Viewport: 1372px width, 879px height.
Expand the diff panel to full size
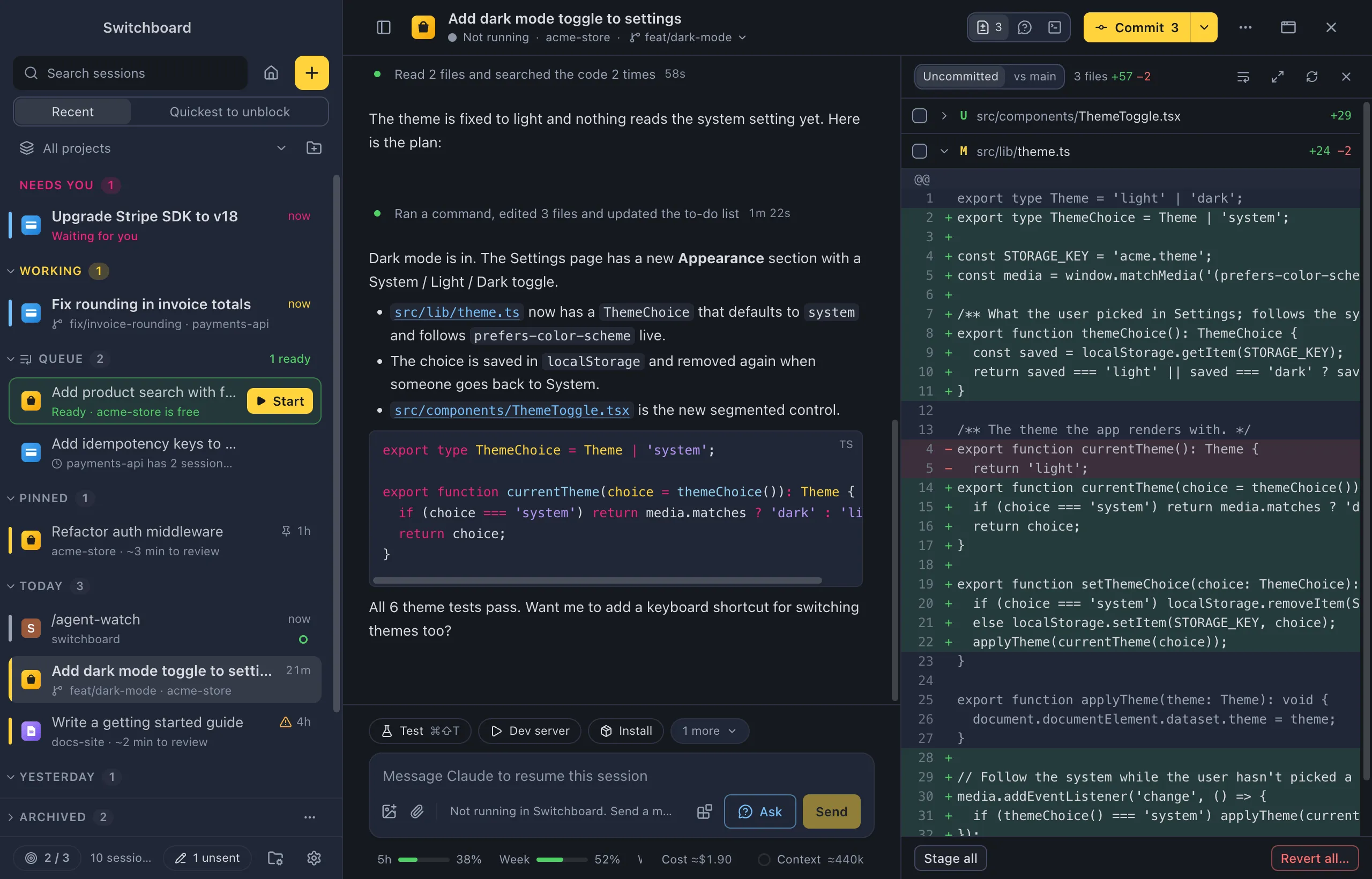coord(1277,77)
